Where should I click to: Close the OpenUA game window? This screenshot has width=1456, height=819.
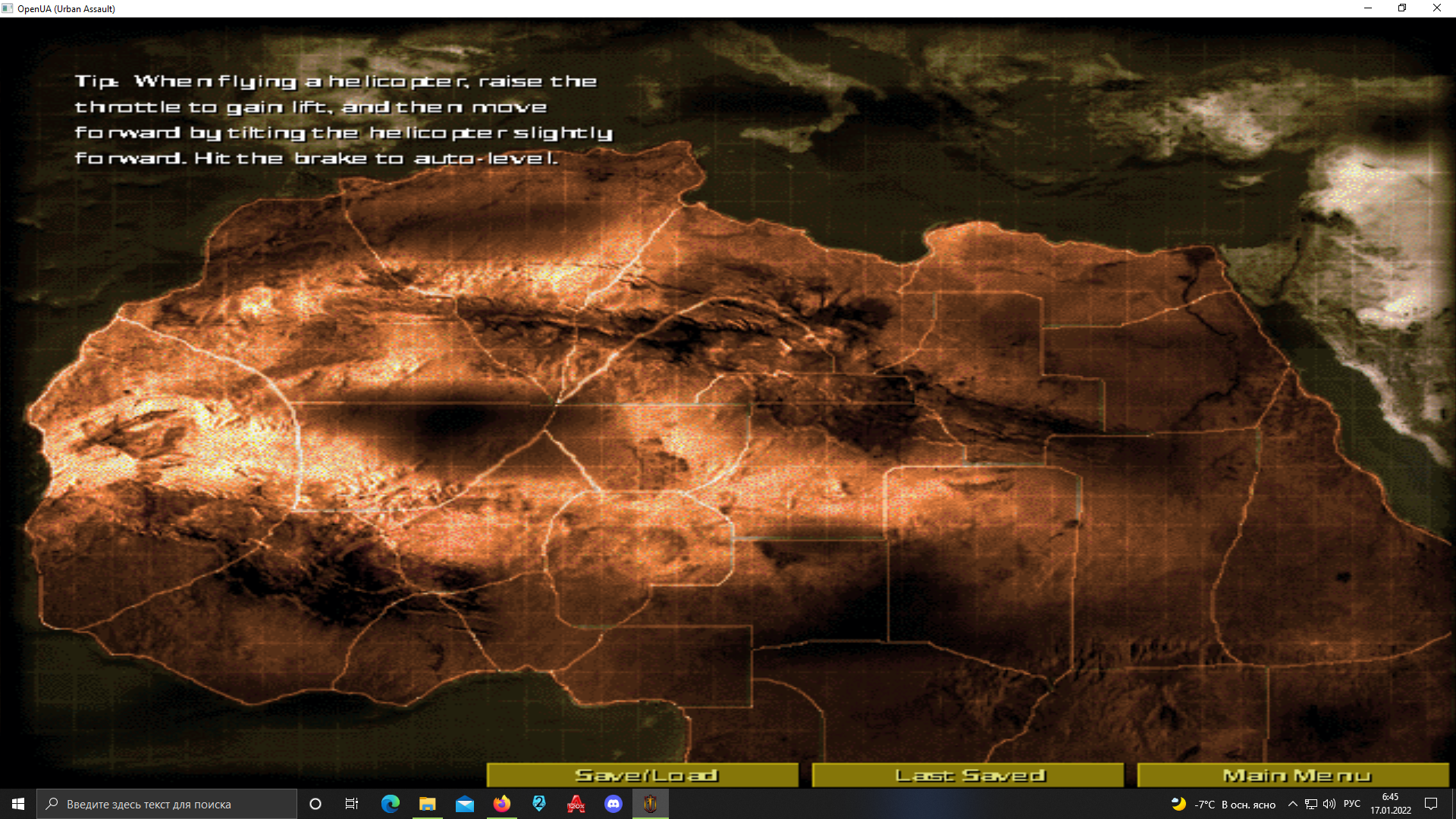tap(1437, 8)
